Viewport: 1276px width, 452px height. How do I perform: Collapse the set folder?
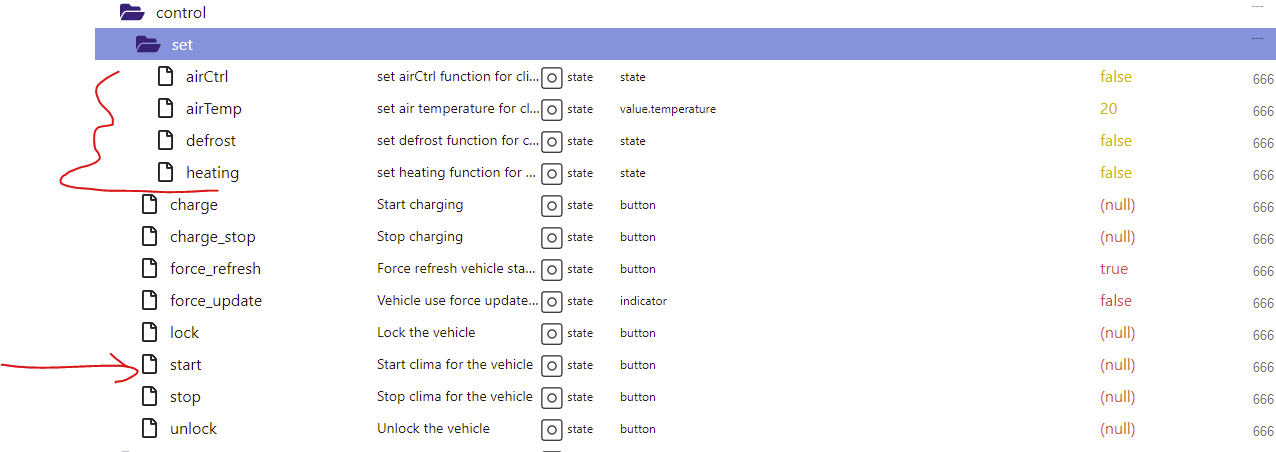(148, 45)
